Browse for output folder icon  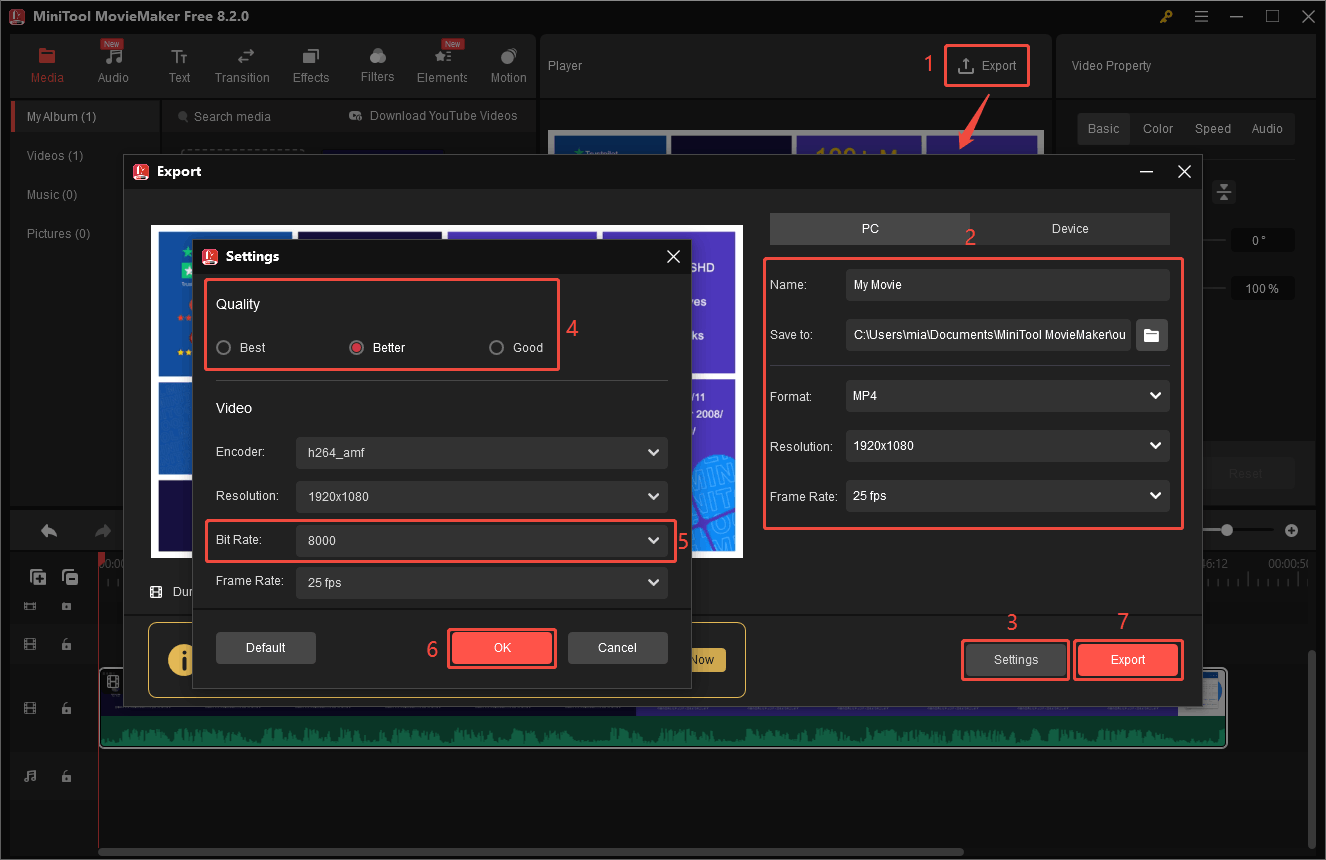click(1152, 335)
